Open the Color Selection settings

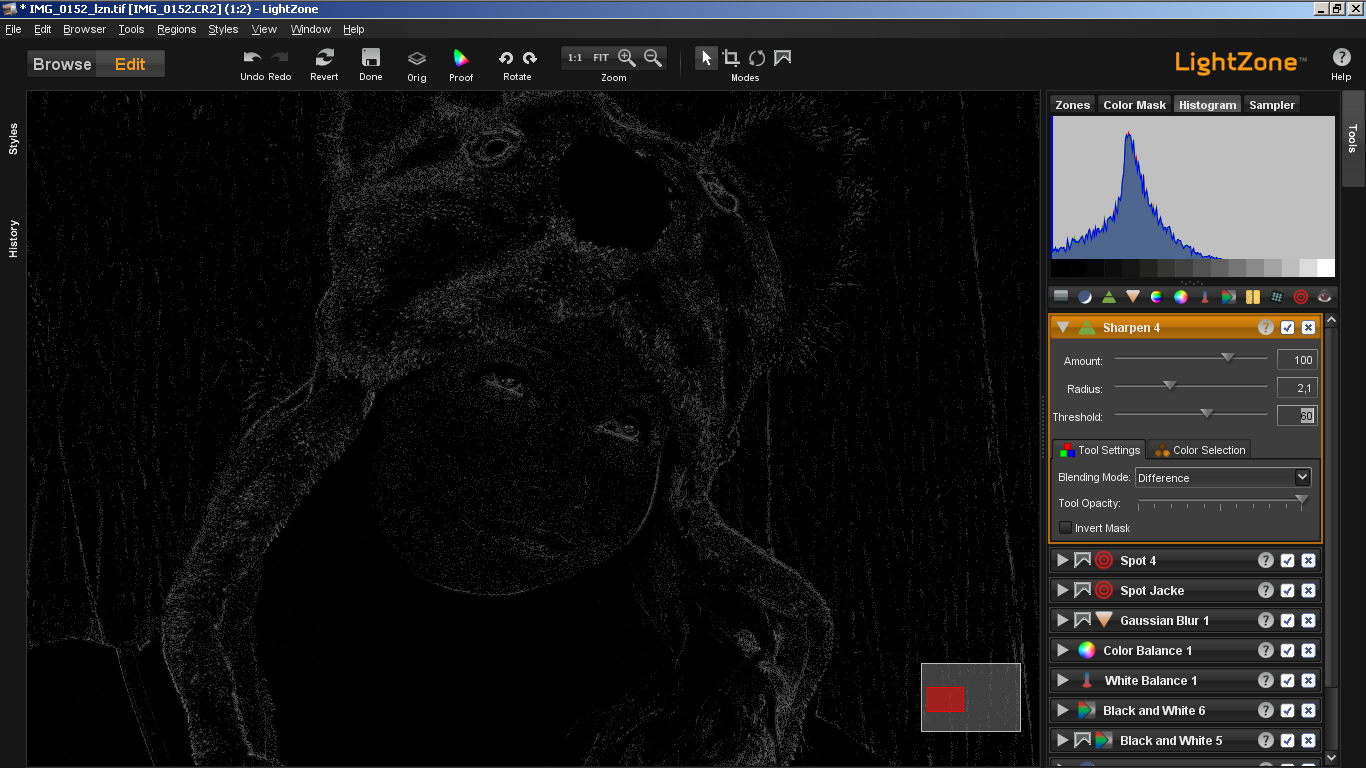tap(1199, 450)
